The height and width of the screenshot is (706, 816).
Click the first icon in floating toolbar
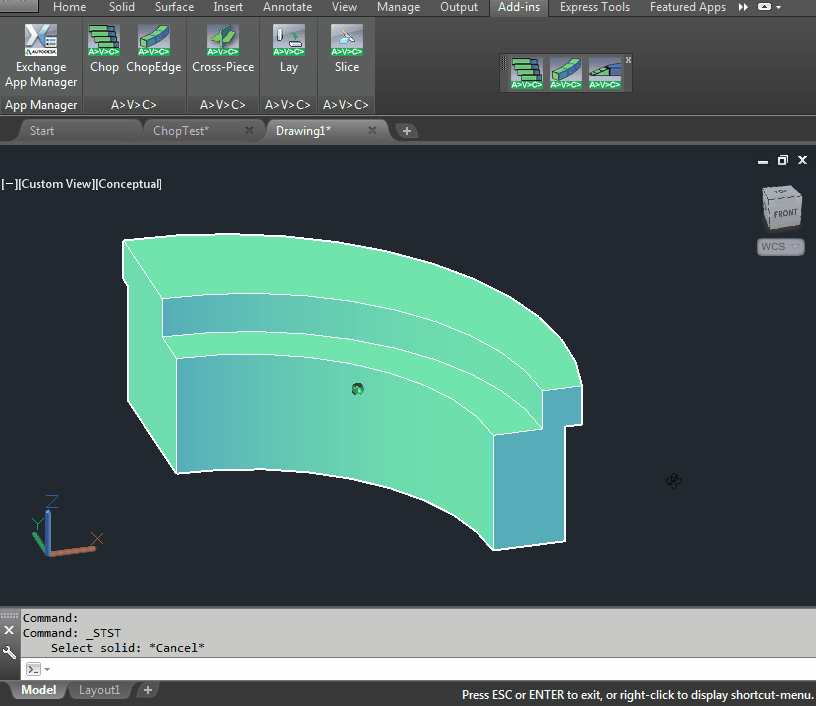(527, 73)
